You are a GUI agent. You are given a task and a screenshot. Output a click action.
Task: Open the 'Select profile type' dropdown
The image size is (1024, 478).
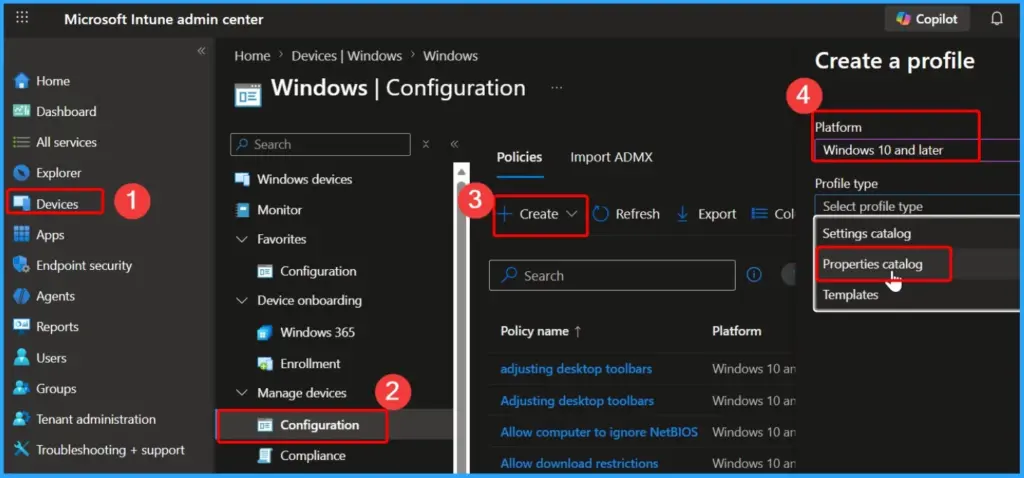916,206
